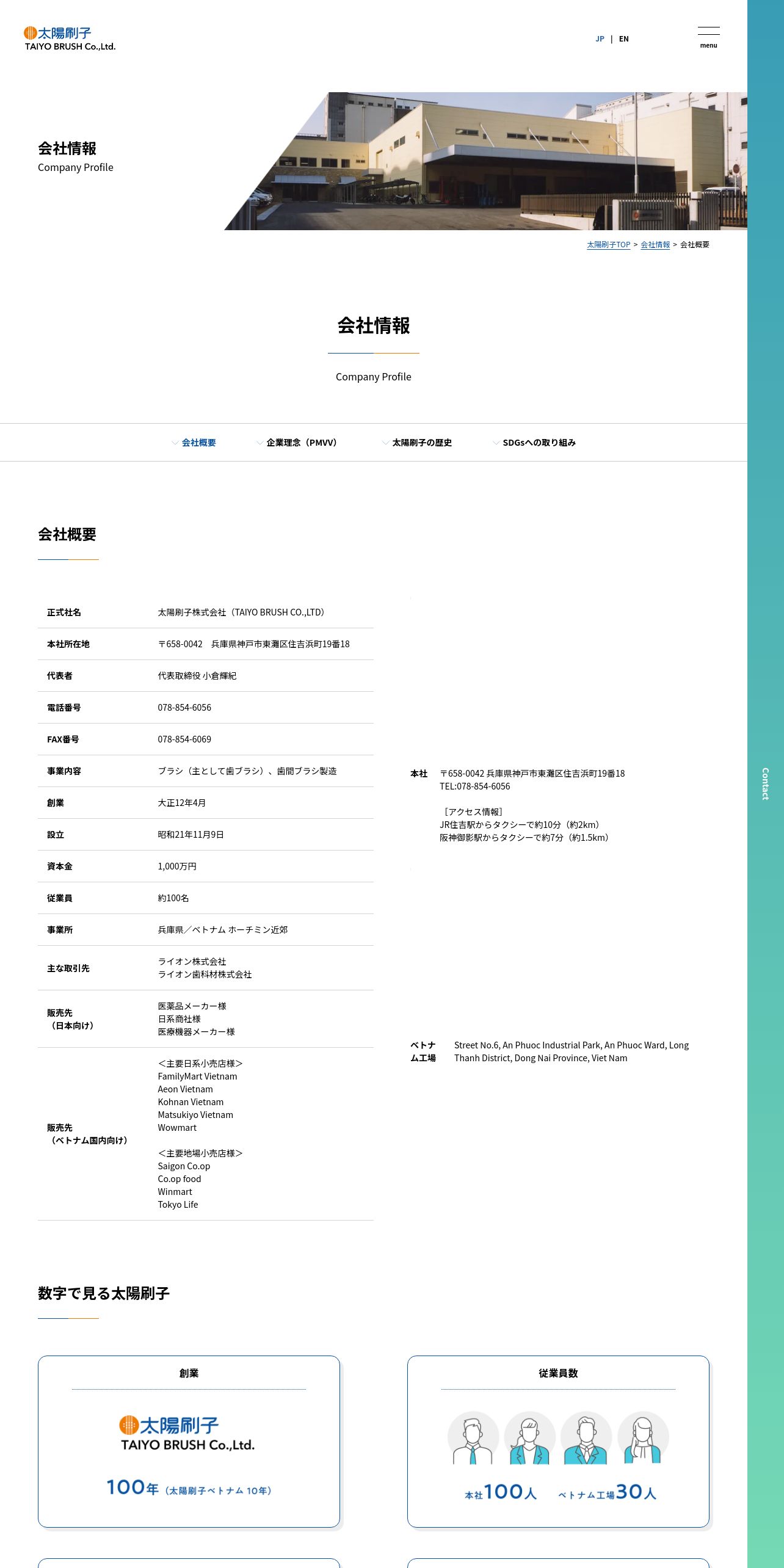The width and height of the screenshot is (784, 1568).
Task: Click Saigon Co.op in retailer list
Action: point(184,1166)
